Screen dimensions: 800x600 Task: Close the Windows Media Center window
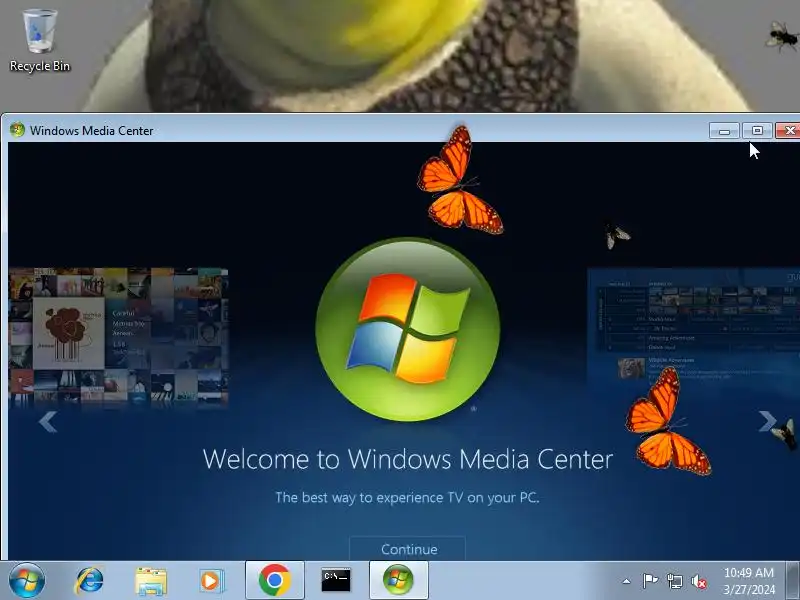tap(788, 131)
